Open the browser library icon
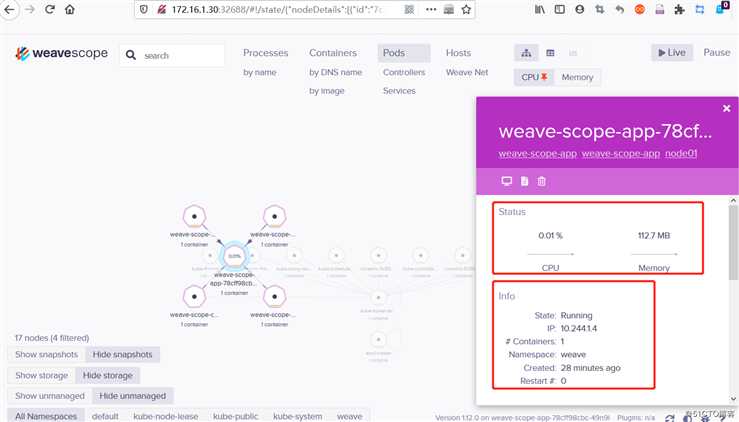739x422 pixels. pos(540,9)
